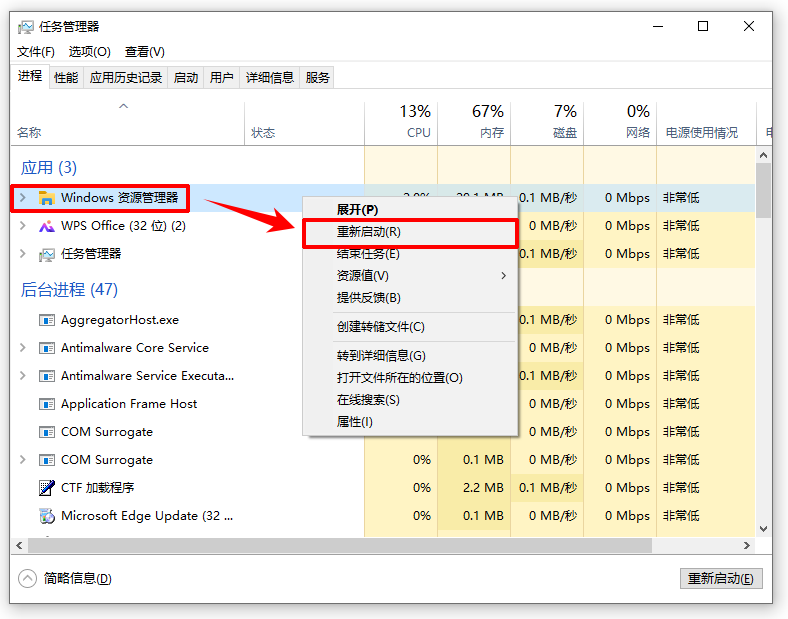Image resolution: width=788 pixels, height=619 pixels.
Task: Sort by the 状态 column header
Action: pyautogui.click(x=305, y=124)
